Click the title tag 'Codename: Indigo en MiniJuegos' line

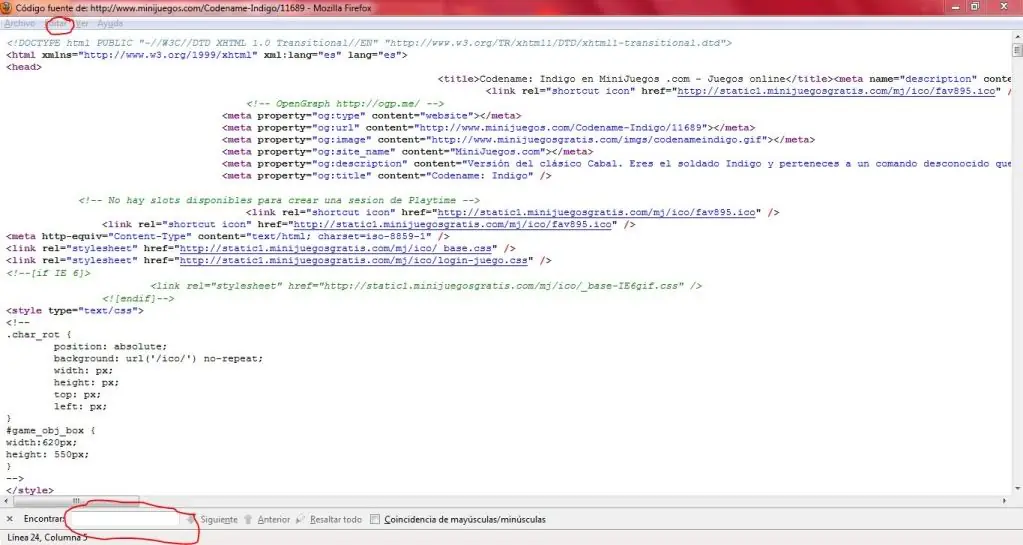tap(724, 79)
